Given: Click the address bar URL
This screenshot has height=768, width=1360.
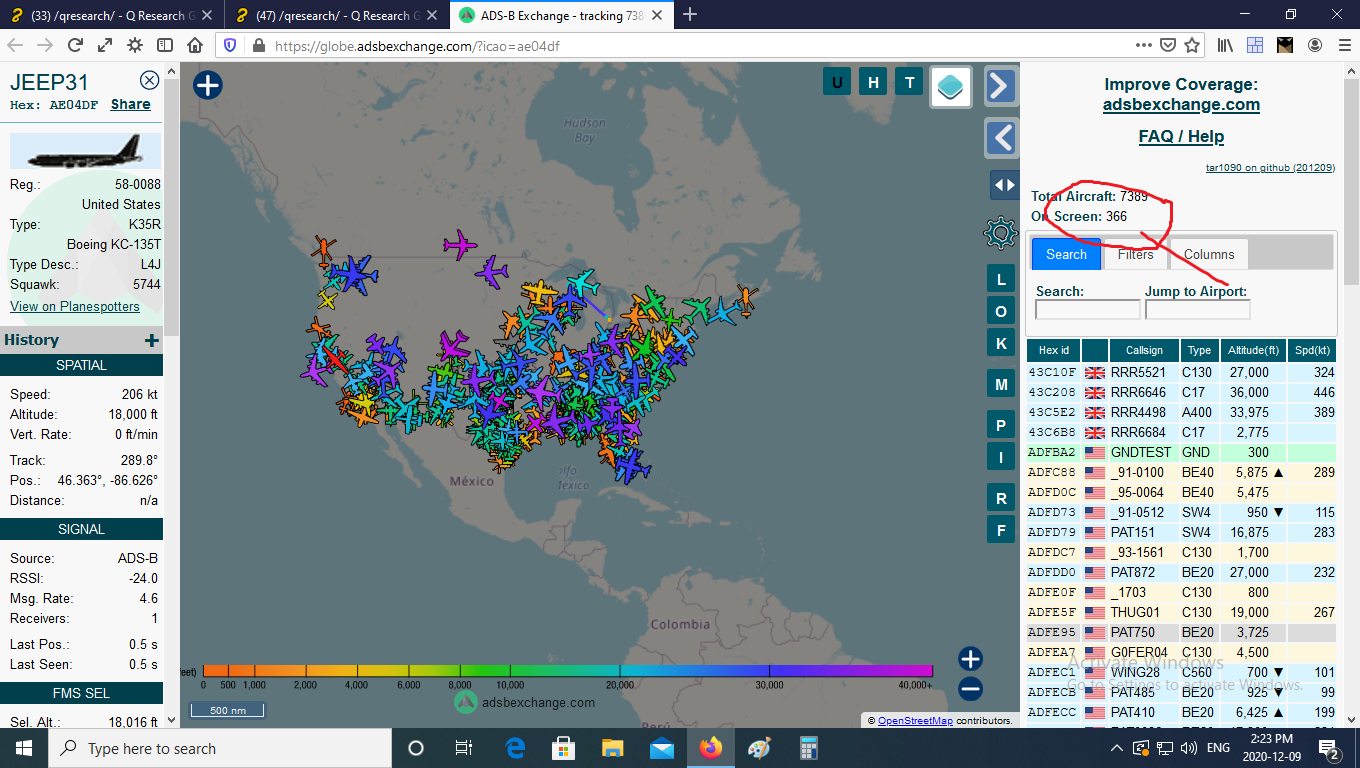Looking at the screenshot, I should [x=417, y=46].
